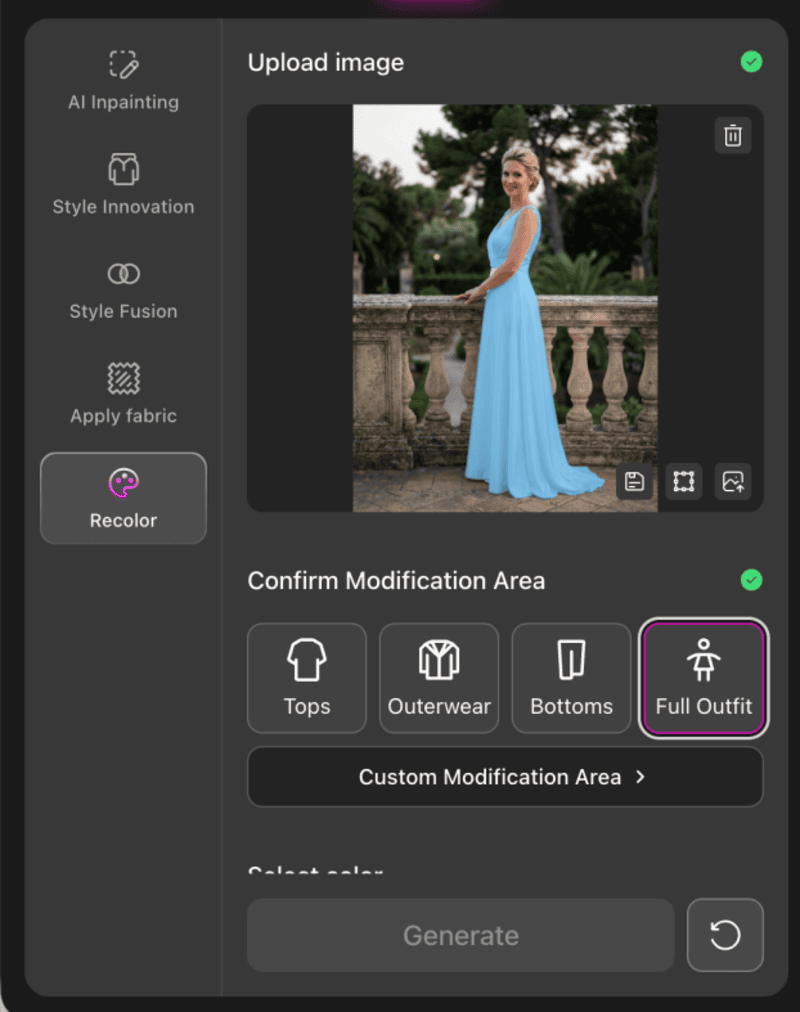
Task: Select the Full Outfit modification area
Action: pyautogui.click(x=703, y=678)
